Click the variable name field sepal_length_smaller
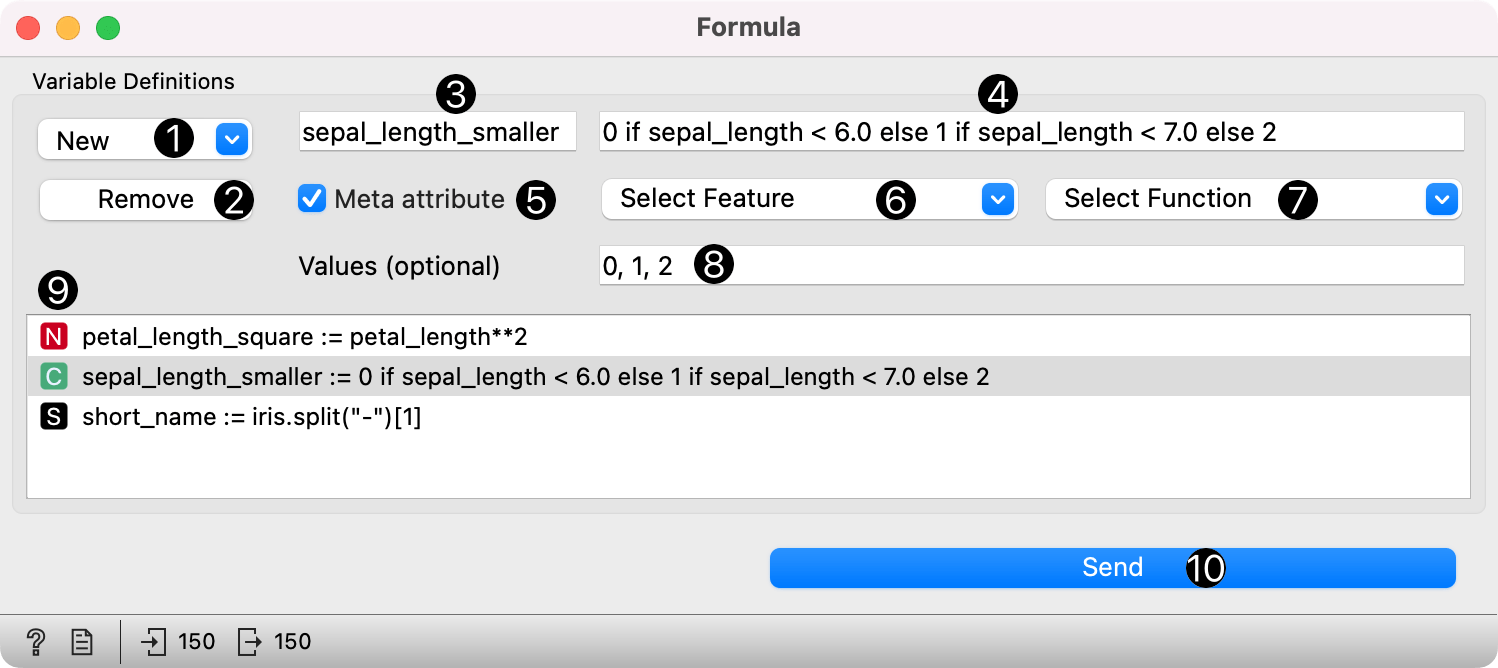 437,132
